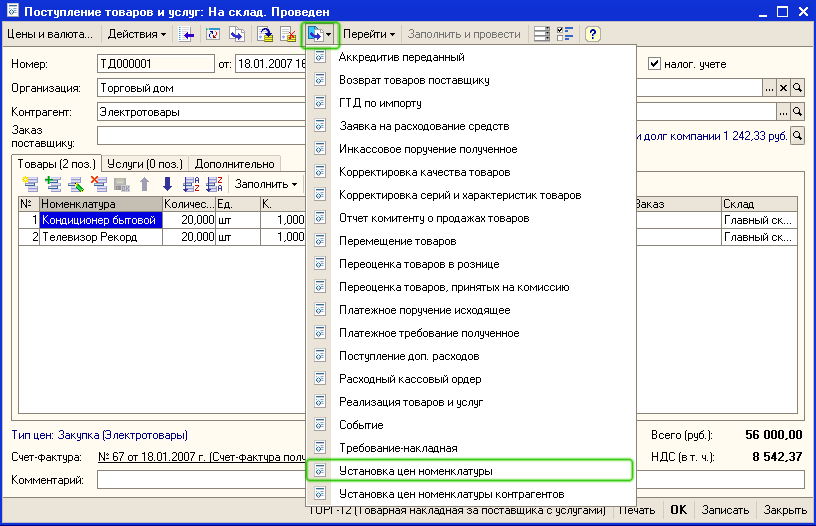The width and height of the screenshot is (816, 526).
Task: Click the 'Комментарий' input field
Action: tap(201, 480)
